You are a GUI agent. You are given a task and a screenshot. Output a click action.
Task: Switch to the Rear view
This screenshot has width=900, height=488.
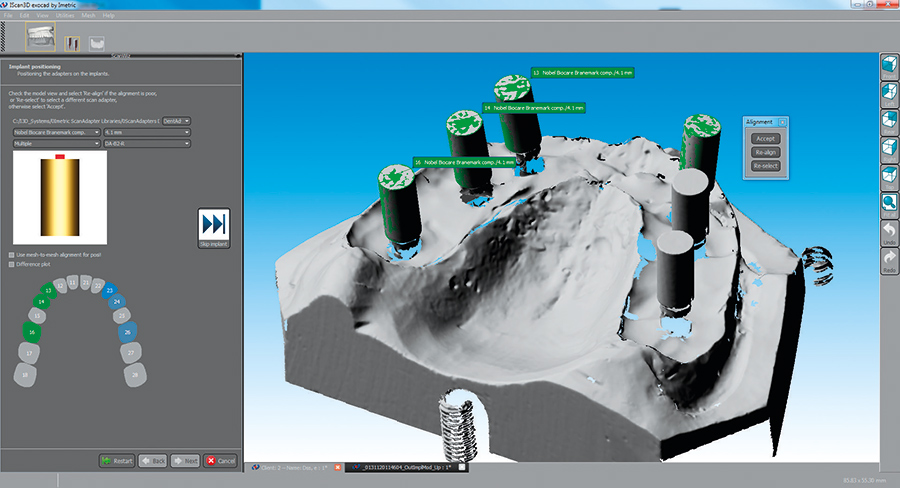coord(889,122)
